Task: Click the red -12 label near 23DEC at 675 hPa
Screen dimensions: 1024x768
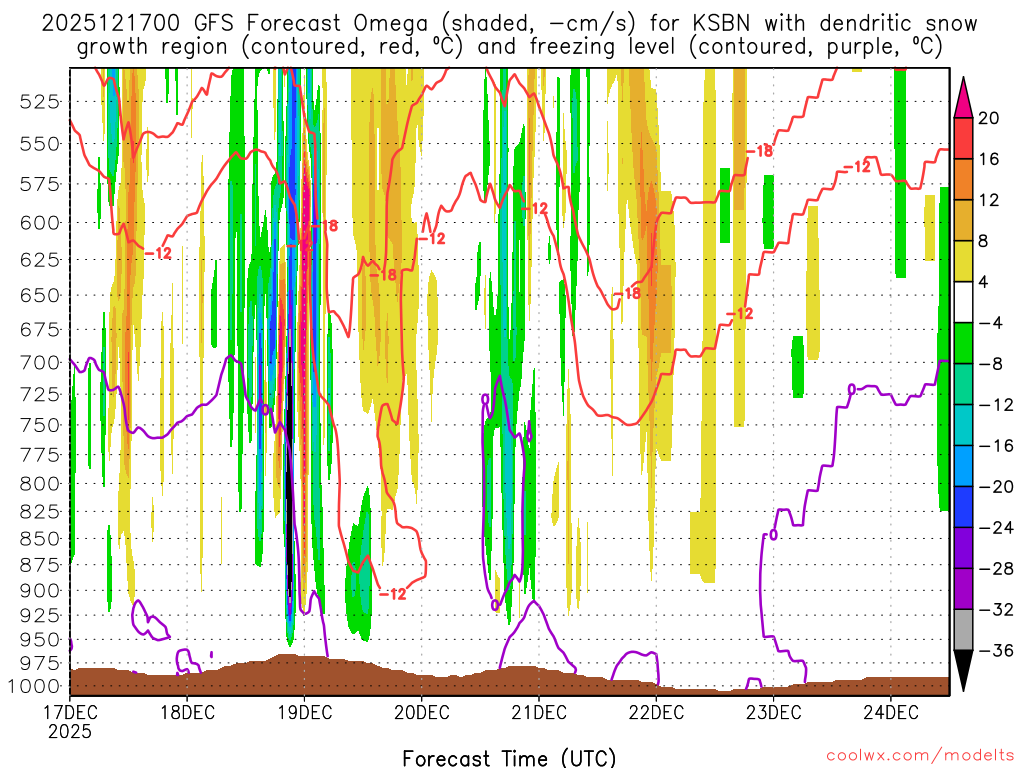Action: (x=740, y=314)
